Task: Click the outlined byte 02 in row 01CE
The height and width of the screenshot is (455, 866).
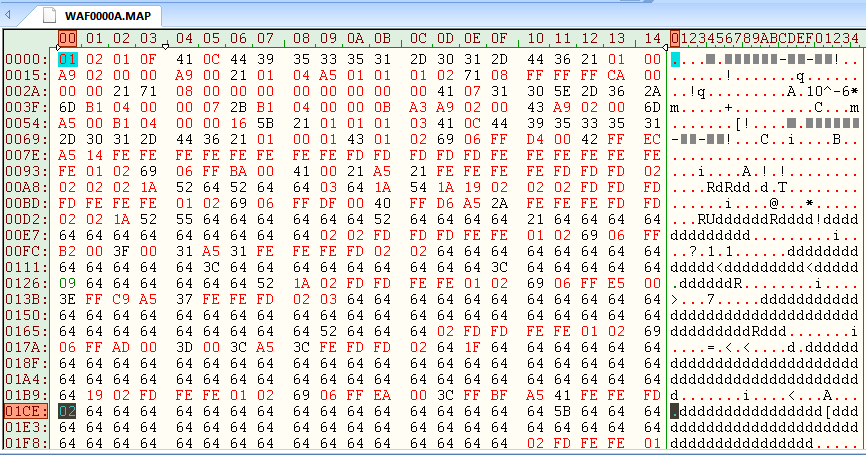Action: (67, 410)
